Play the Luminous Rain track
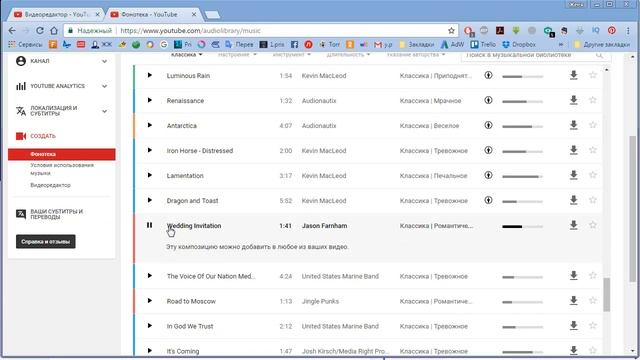Viewport: 640px width, 360px height. [x=149, y=75]
